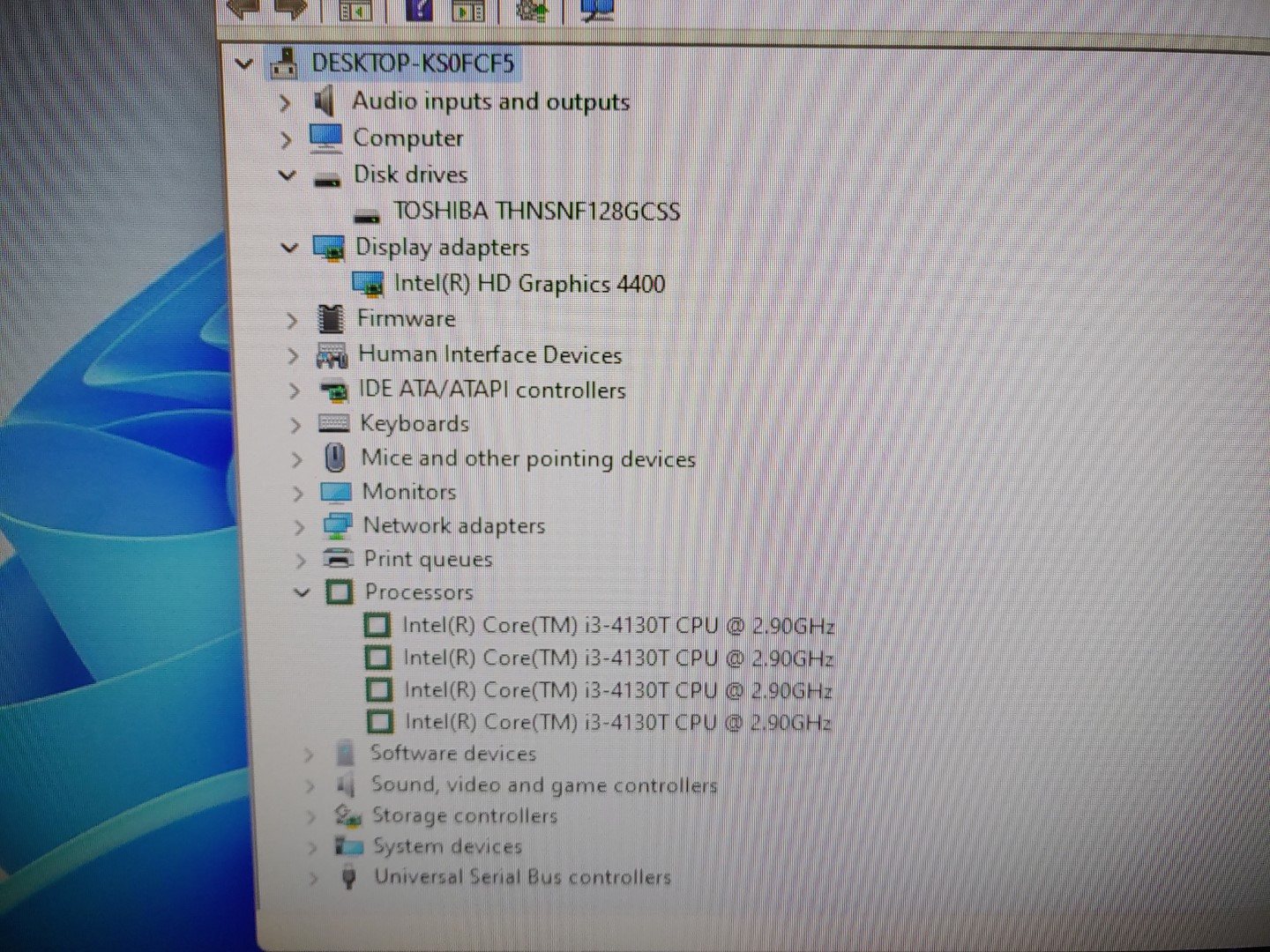1270x952 pixels.
Task: Expand the Computer category
Action: 285,139
